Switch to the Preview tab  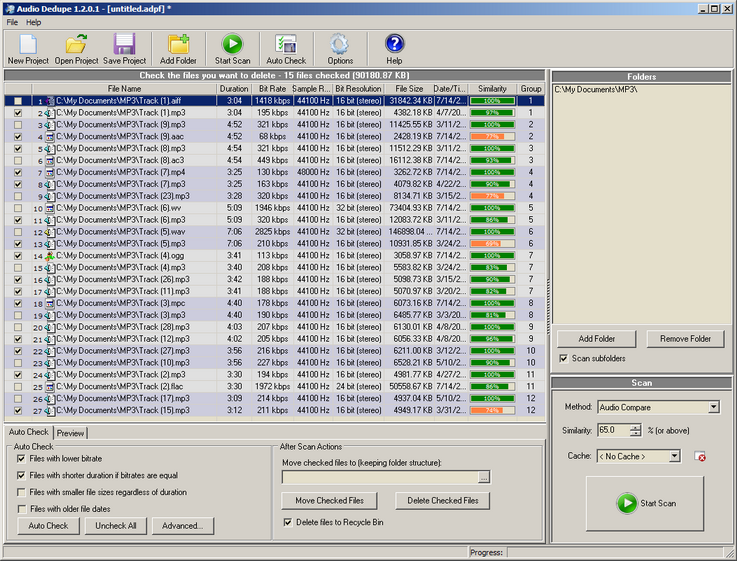(x=70, y=433)
